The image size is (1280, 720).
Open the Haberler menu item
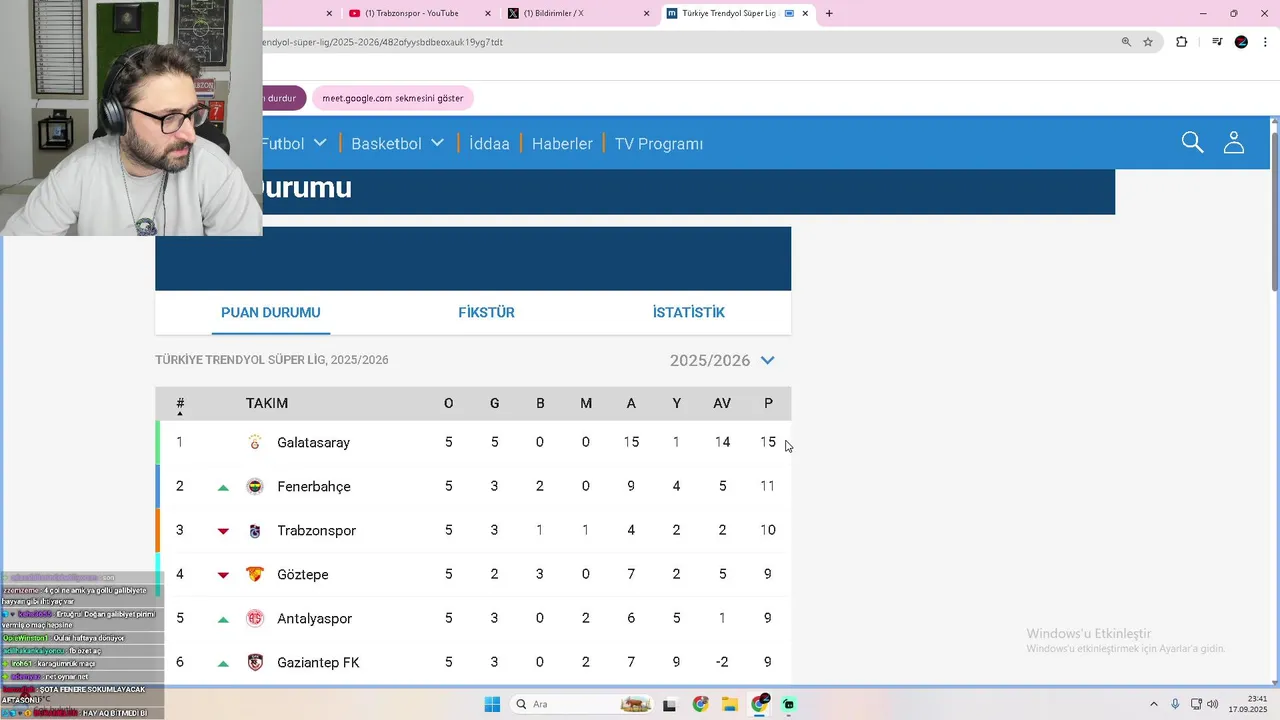click(x=562, y=143)
